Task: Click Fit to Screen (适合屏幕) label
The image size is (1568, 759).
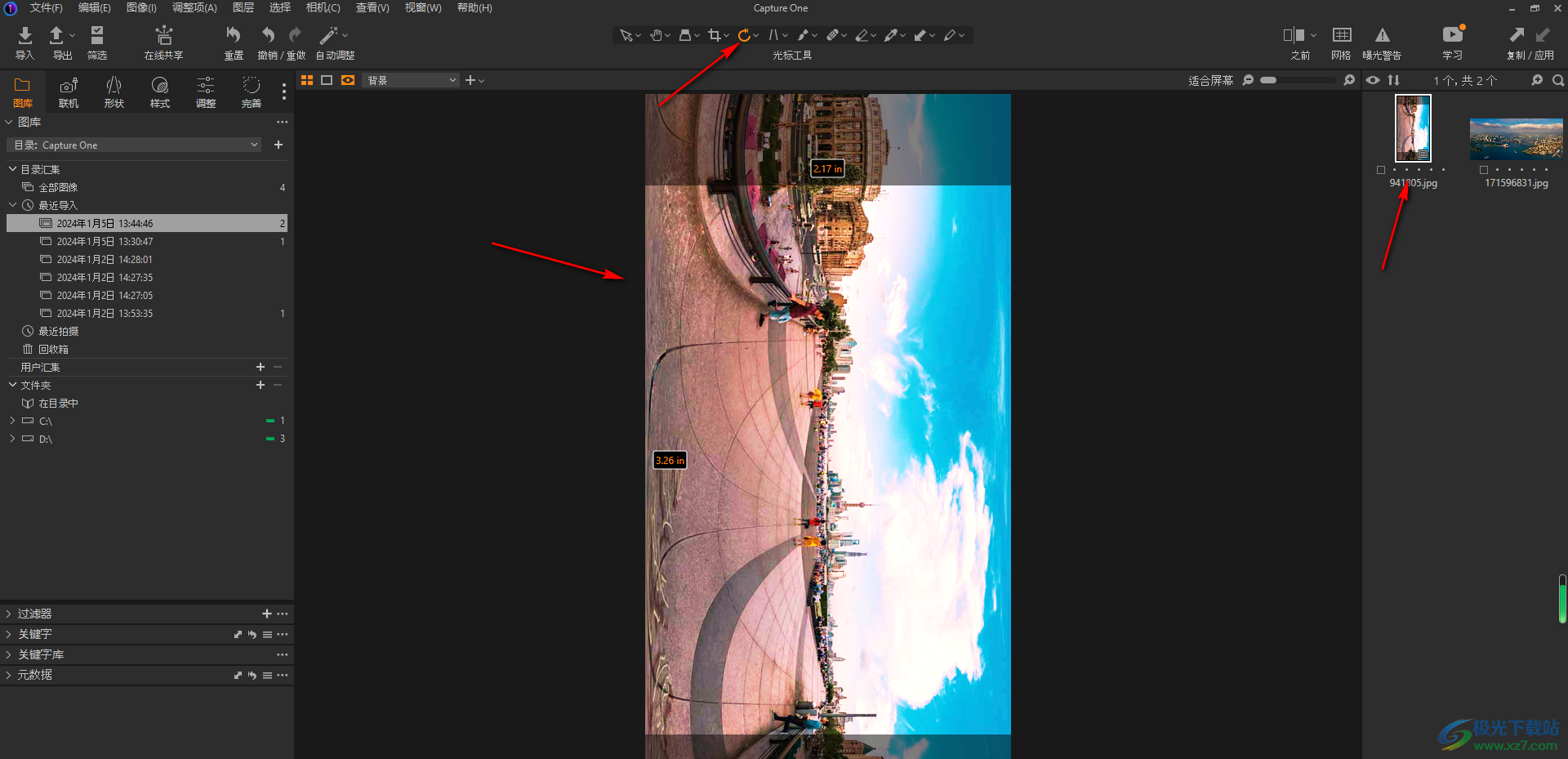Action: (x=1210, y=80)
